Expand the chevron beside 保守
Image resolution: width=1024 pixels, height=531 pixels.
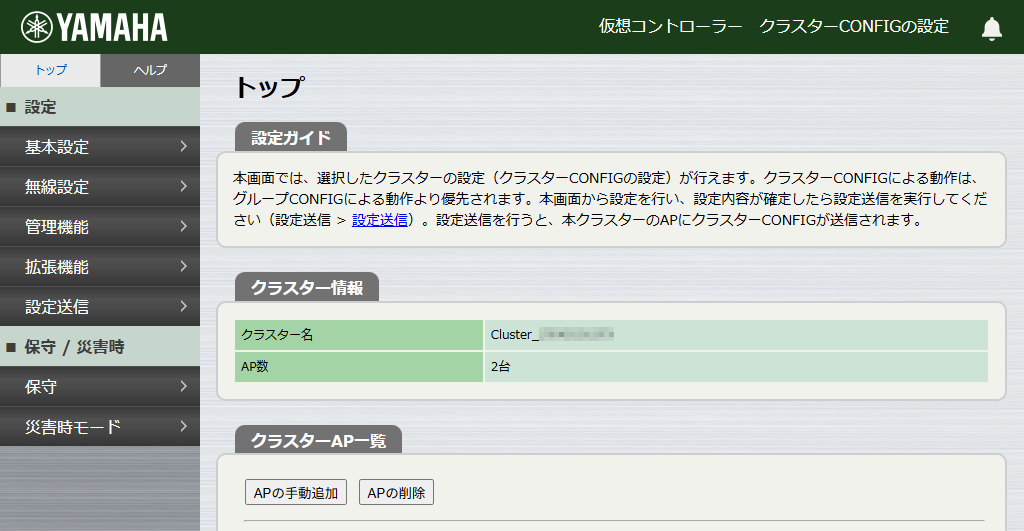point(184,387)
